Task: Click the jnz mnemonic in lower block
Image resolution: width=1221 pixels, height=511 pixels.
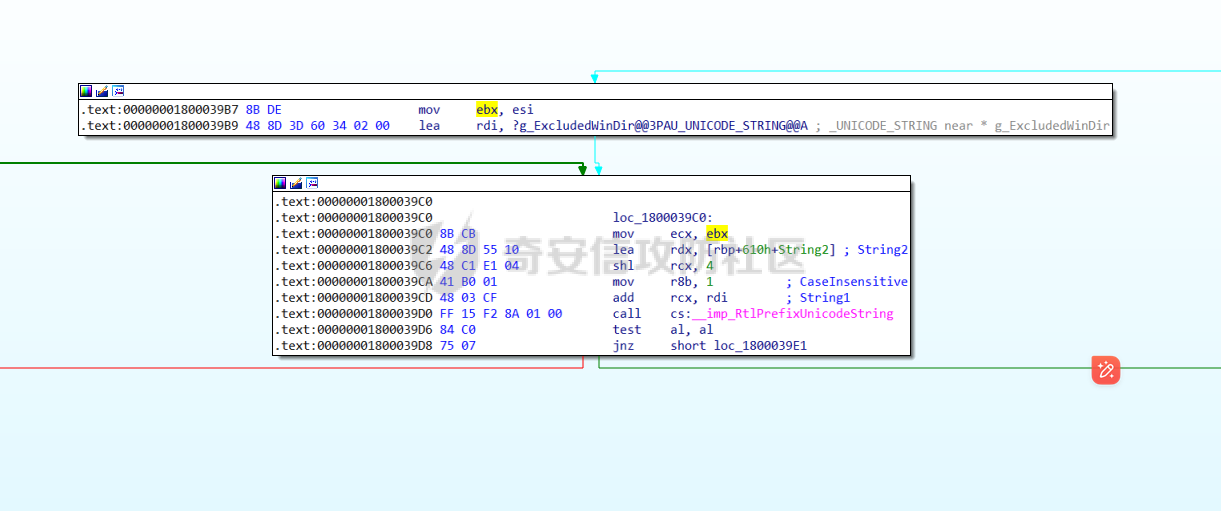Action: click(623, 346)
